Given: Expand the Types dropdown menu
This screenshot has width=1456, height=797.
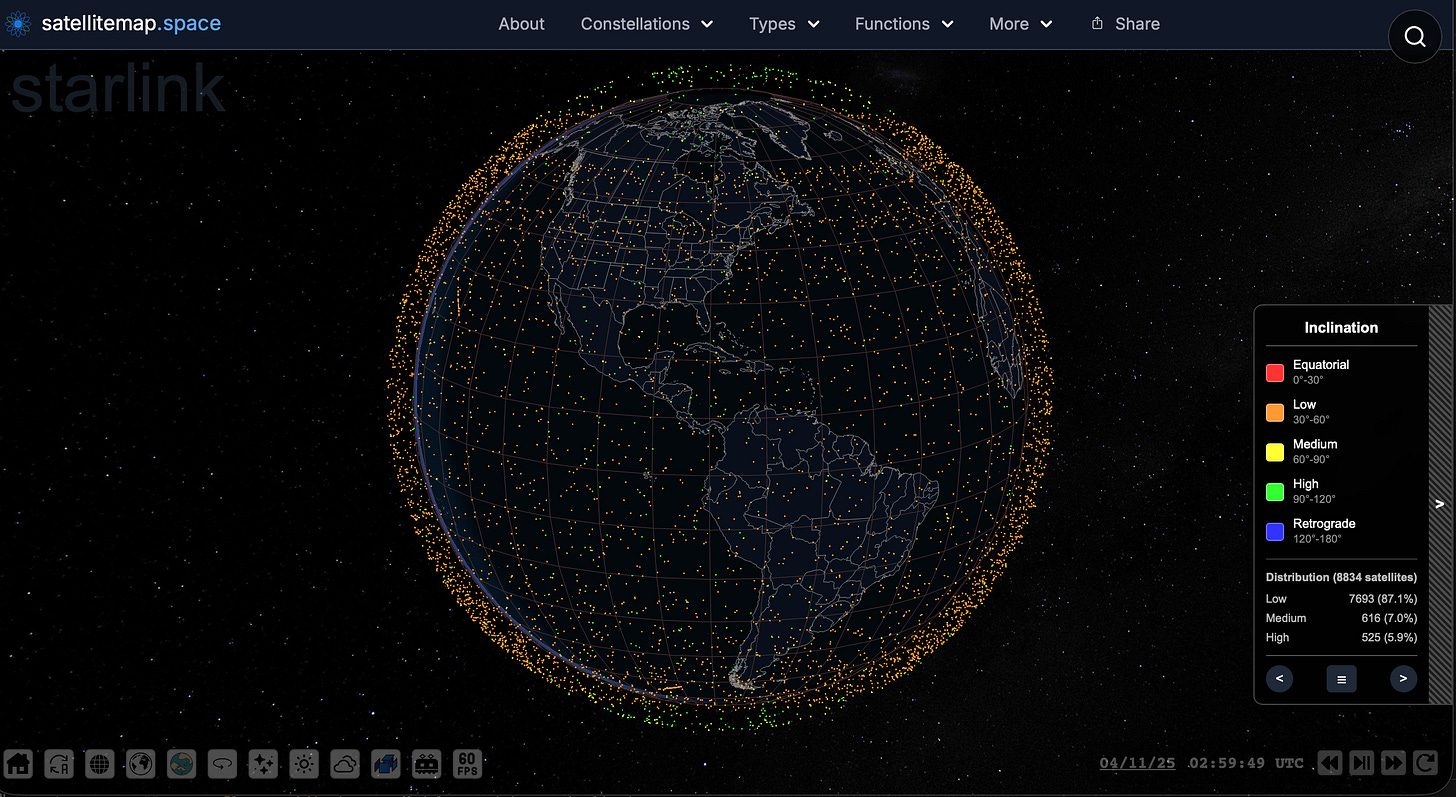Looking at the screenshot, I should point(784,24).
